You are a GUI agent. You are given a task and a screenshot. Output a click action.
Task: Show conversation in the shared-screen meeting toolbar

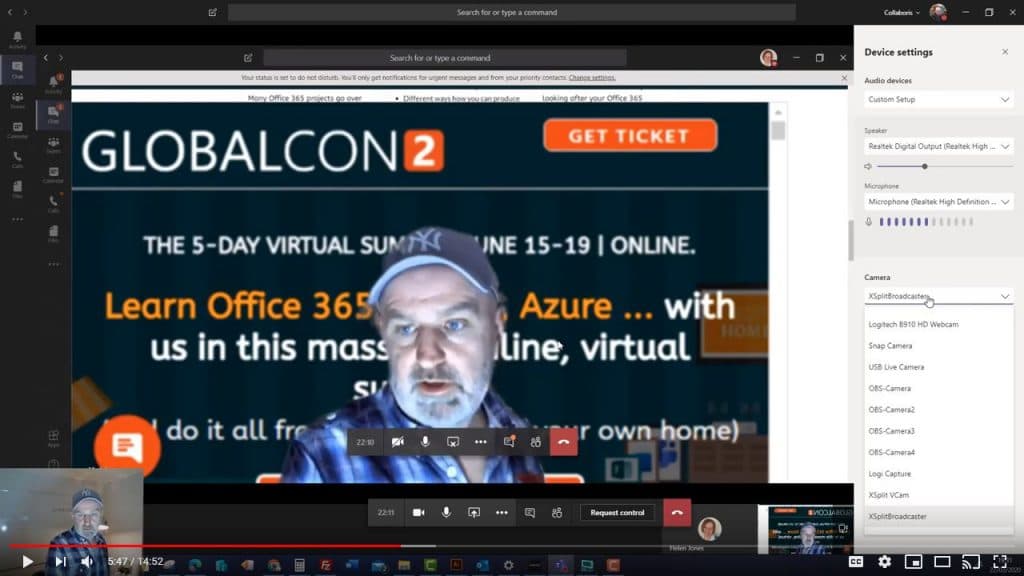click(509, 442)
